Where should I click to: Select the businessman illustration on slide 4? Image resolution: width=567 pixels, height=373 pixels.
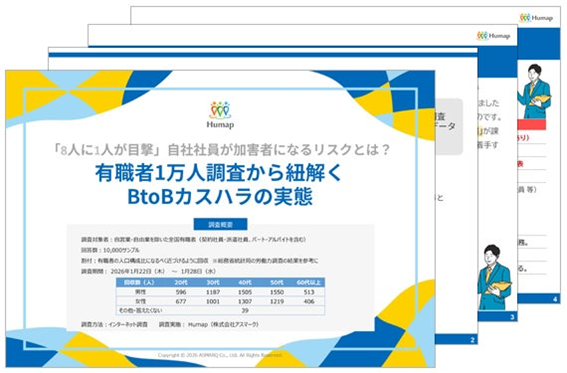(x=534, y=92)
